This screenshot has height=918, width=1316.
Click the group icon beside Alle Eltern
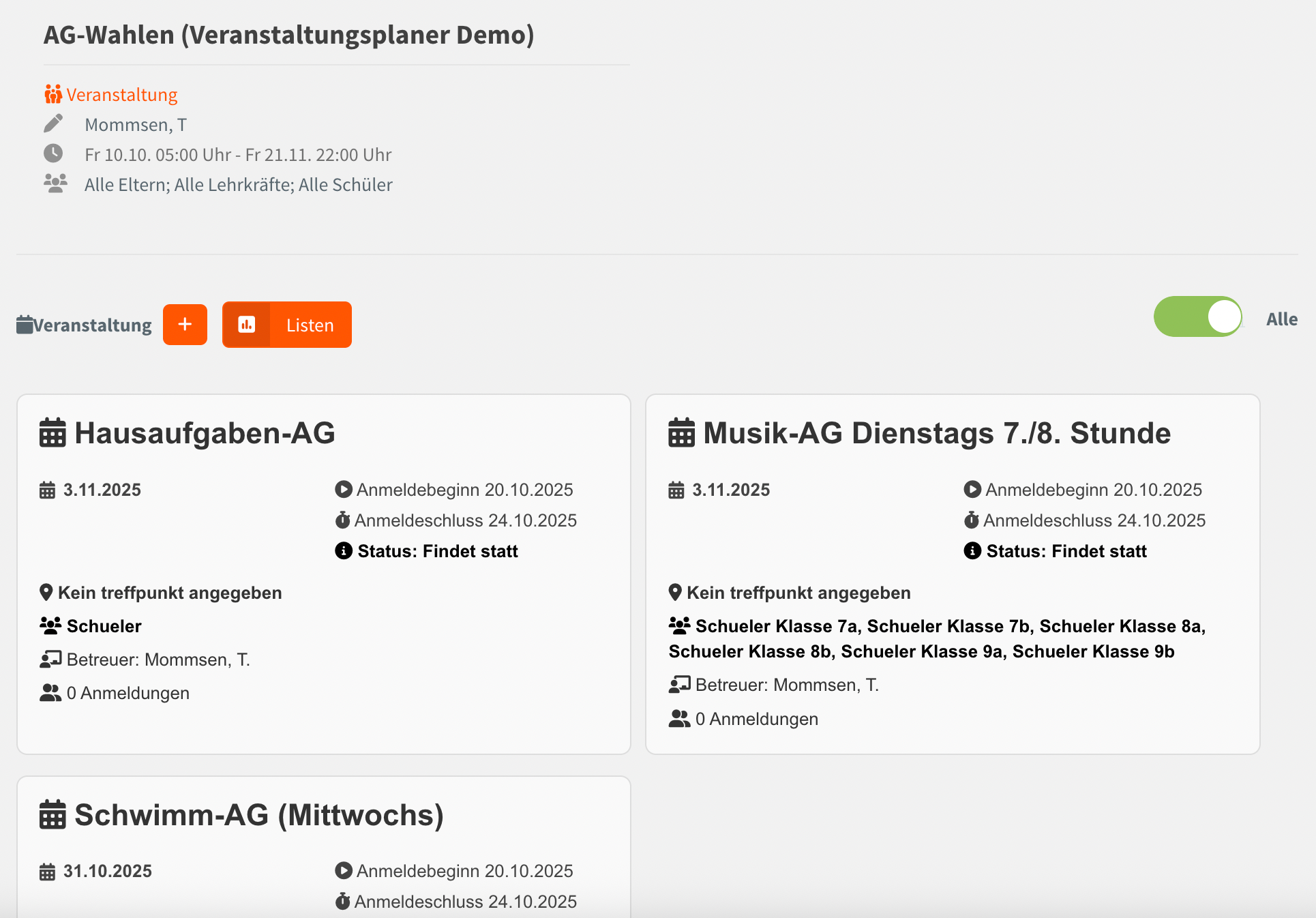tap(55, 183)
